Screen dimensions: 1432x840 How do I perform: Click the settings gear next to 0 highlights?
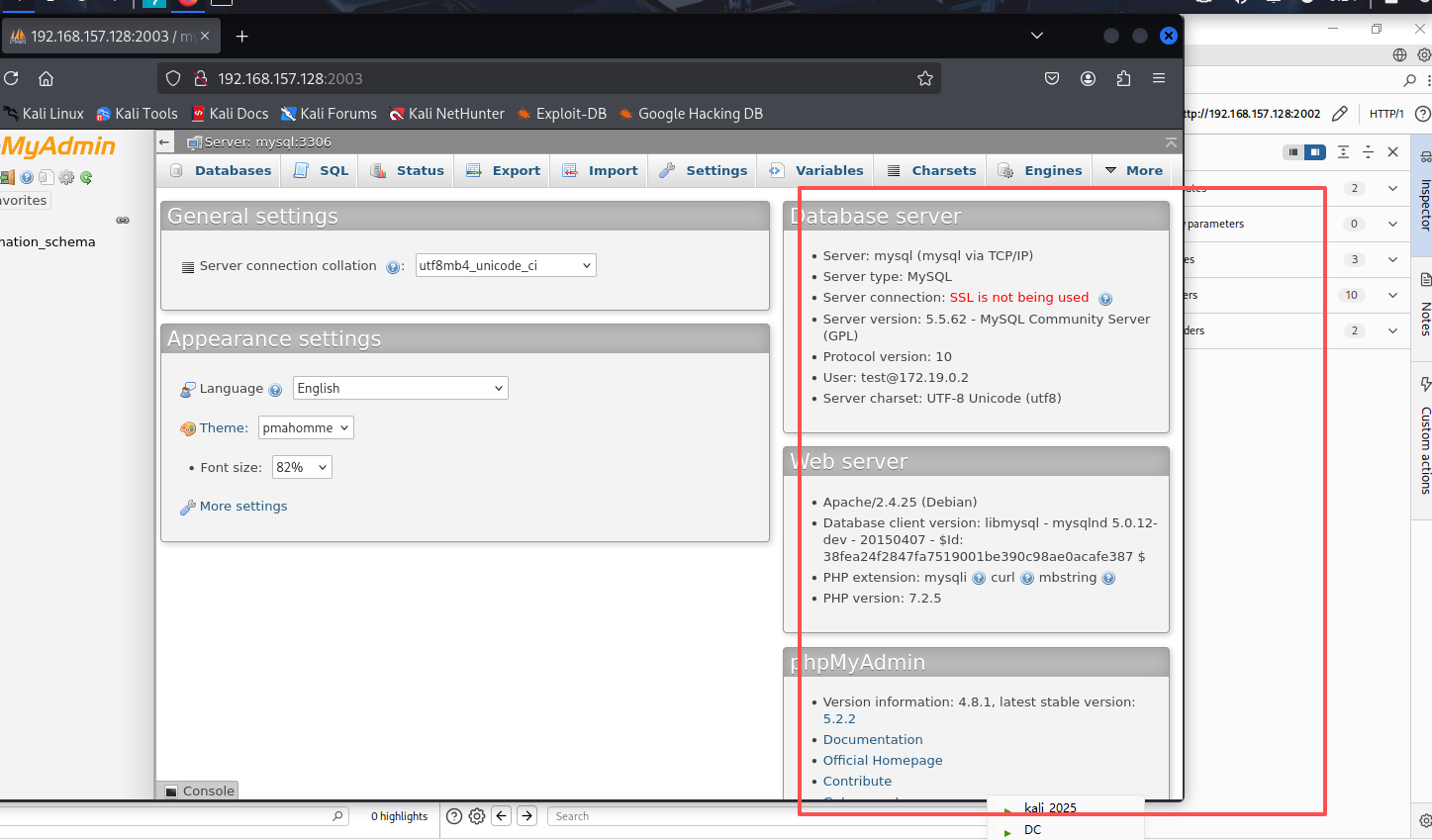[477, 816]
